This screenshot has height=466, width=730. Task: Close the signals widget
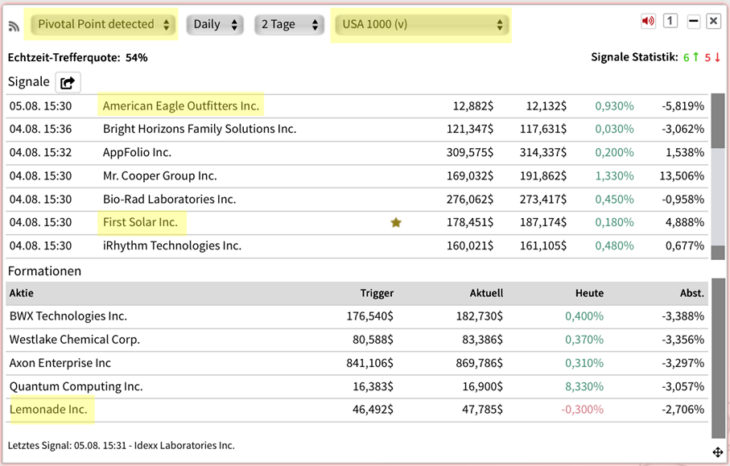tap(713, 21)
